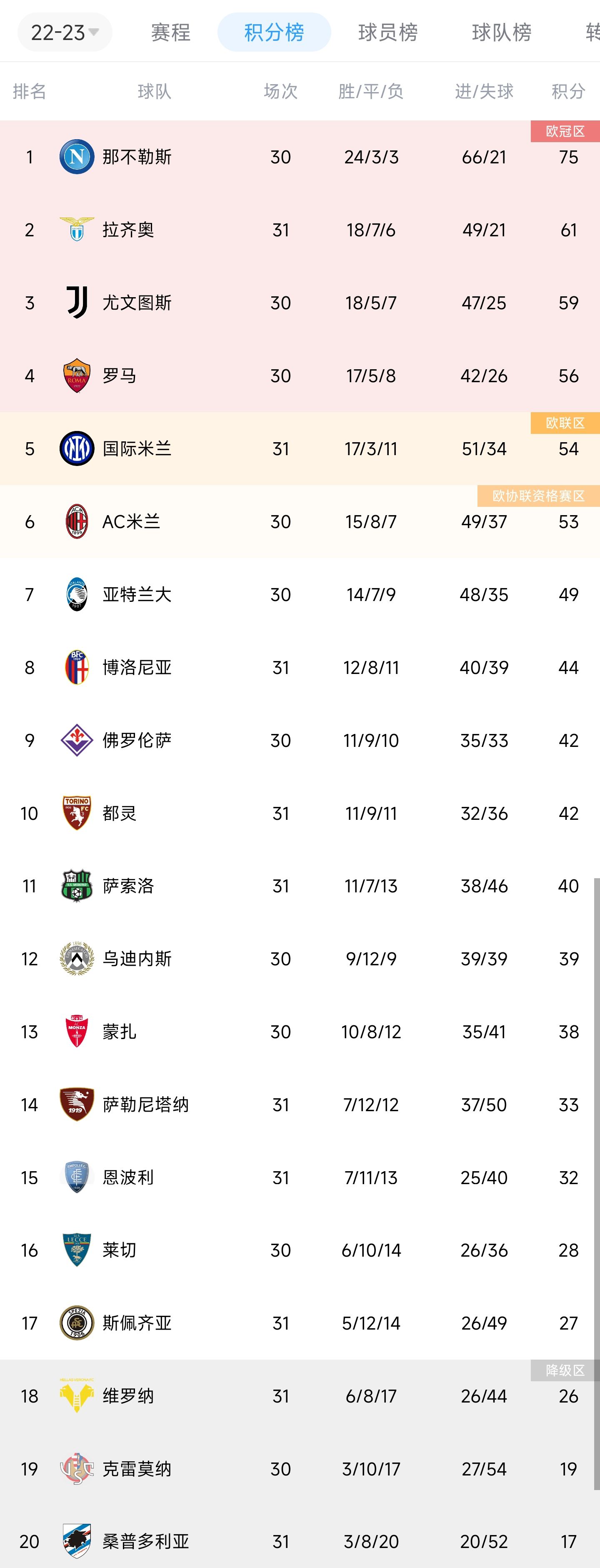Click the Torino bull crest icon
The width and height of the screenshot is (600, 1568).
77,813
